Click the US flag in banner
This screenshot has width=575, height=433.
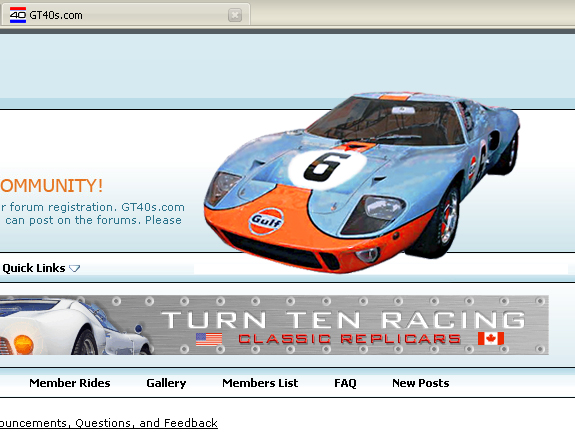point(209,339)
